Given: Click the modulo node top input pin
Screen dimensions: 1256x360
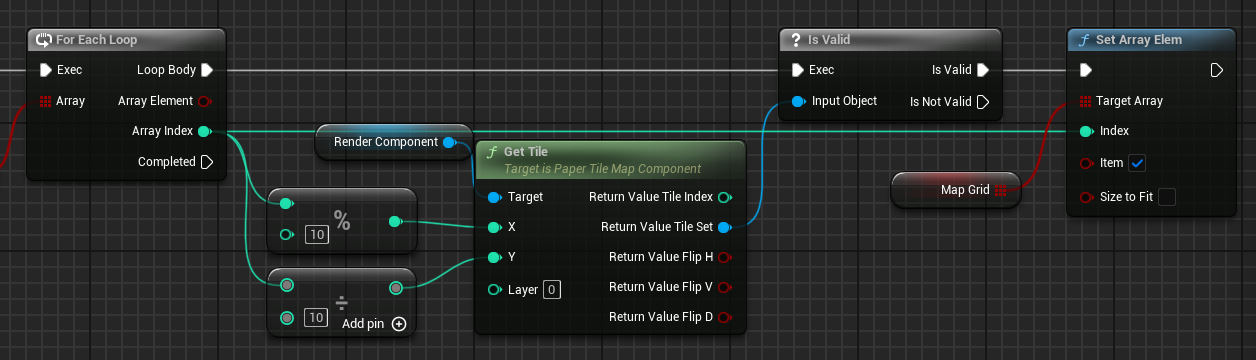Looking at the screenshot, I should (x=286, y=204).
